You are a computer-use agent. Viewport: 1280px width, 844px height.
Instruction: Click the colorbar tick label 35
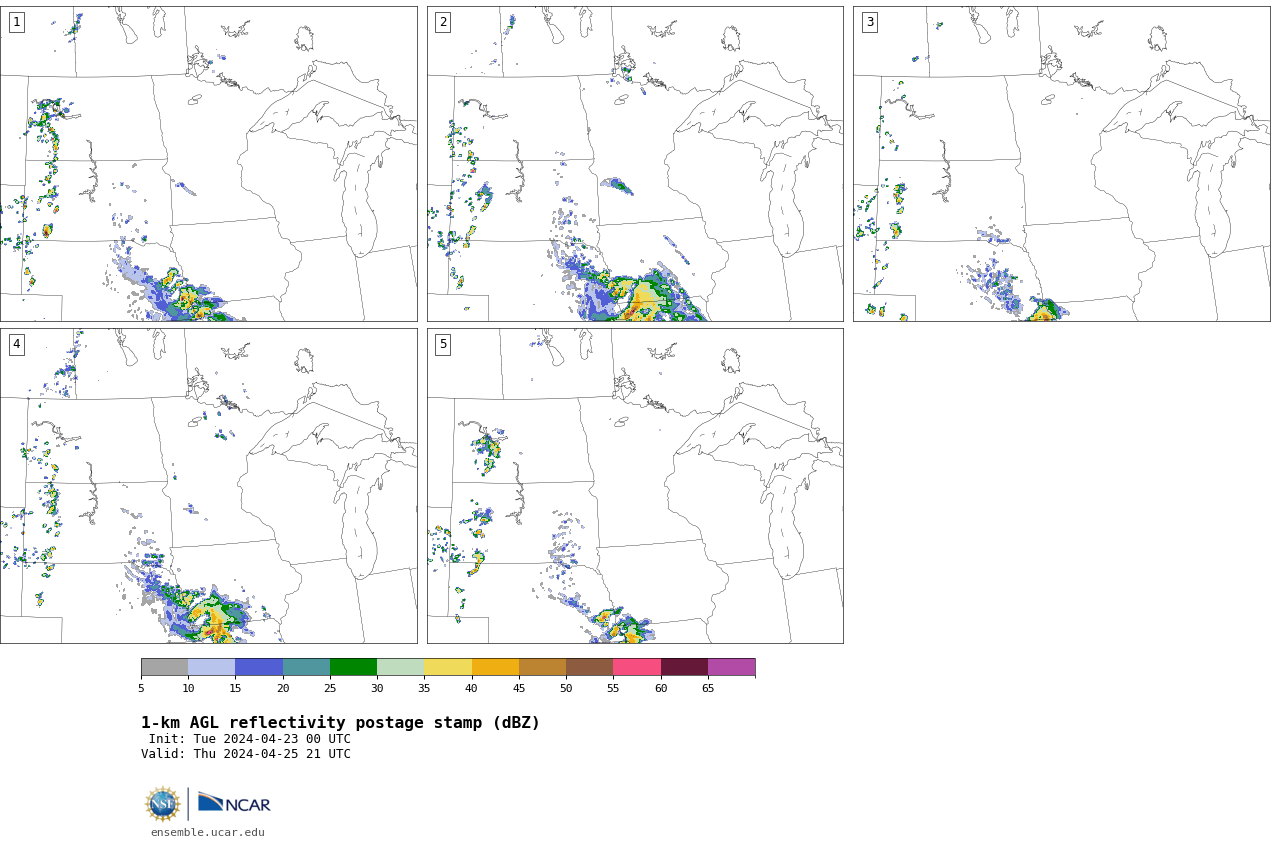coord(424,688)
